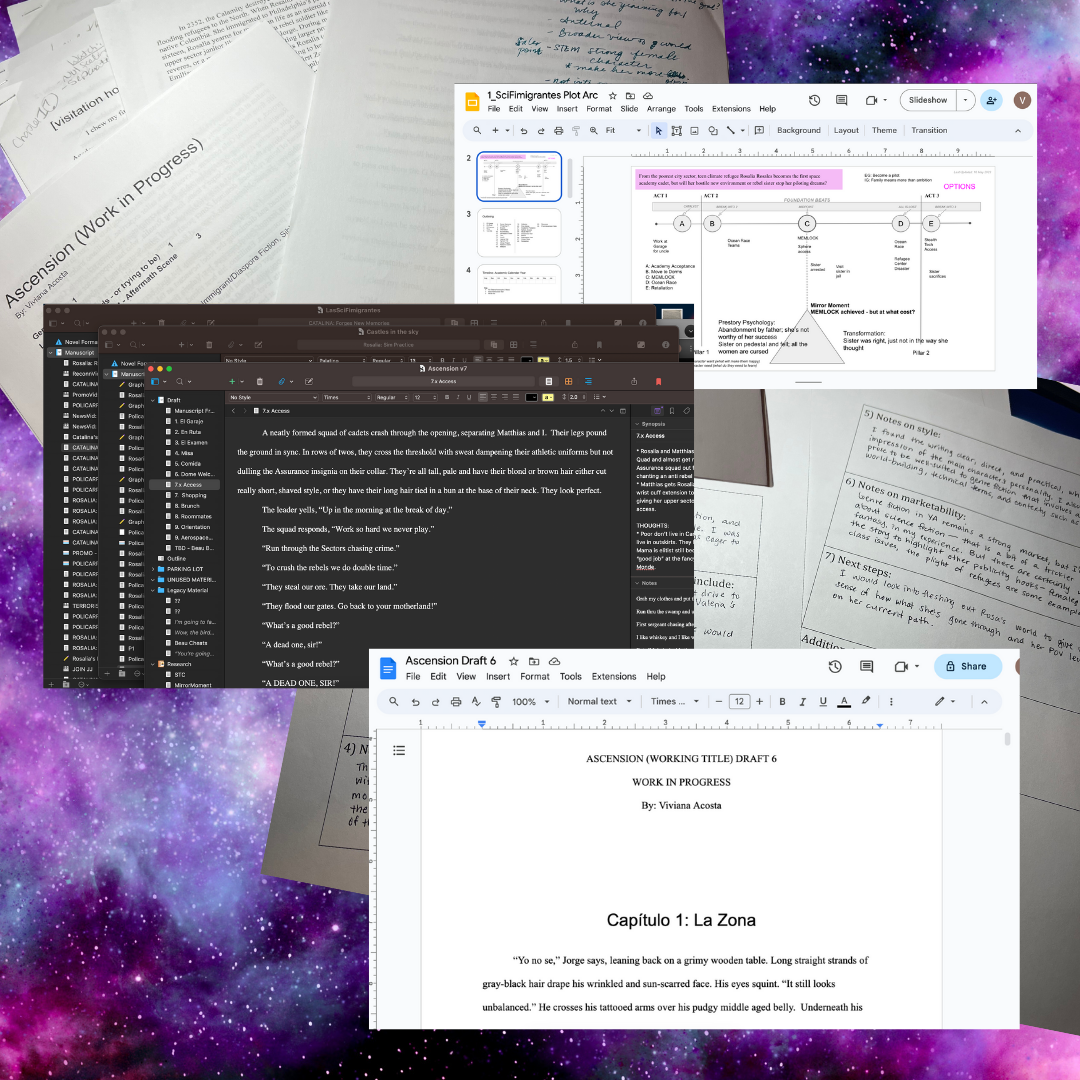The width and height of the screenshot is (1080, 1080).
Task: Open version history in Ascension Draft 6
Action: [835, 666]
